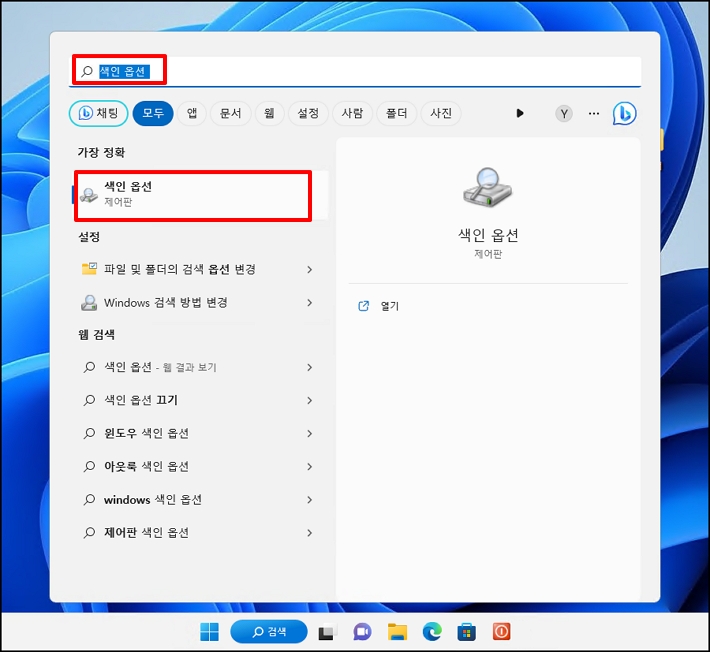This screenshot has height=652, width=710.
Task: Expand chevron for 아웃룩 색인 옵션
Action: (x=310, y=466)
